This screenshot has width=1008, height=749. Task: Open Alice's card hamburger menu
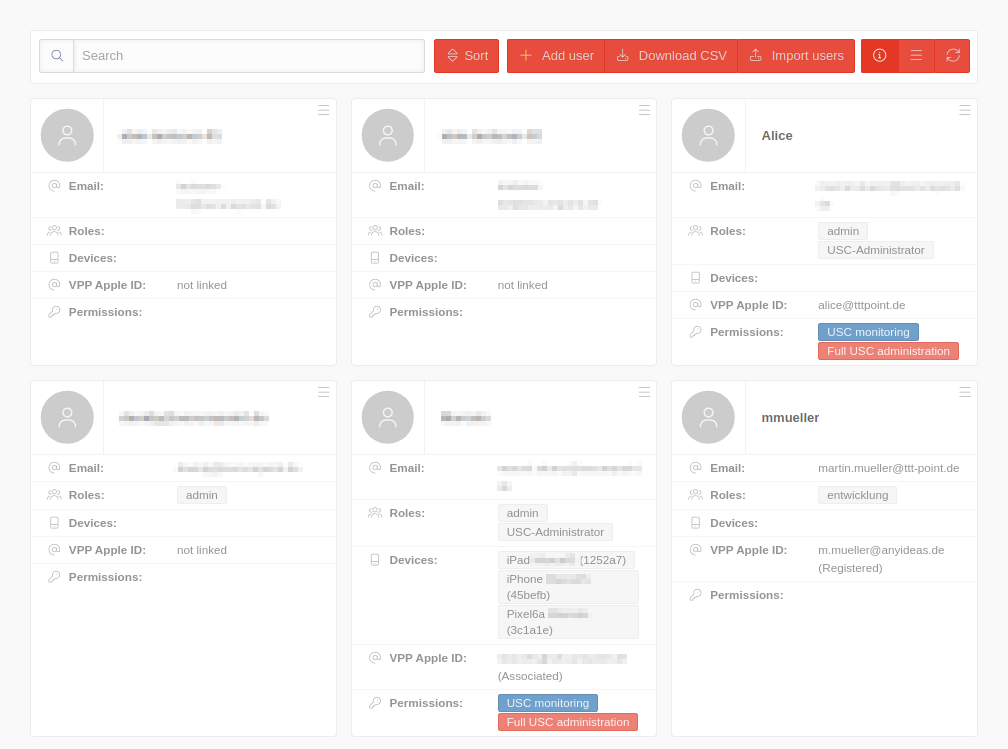point(965,110)
